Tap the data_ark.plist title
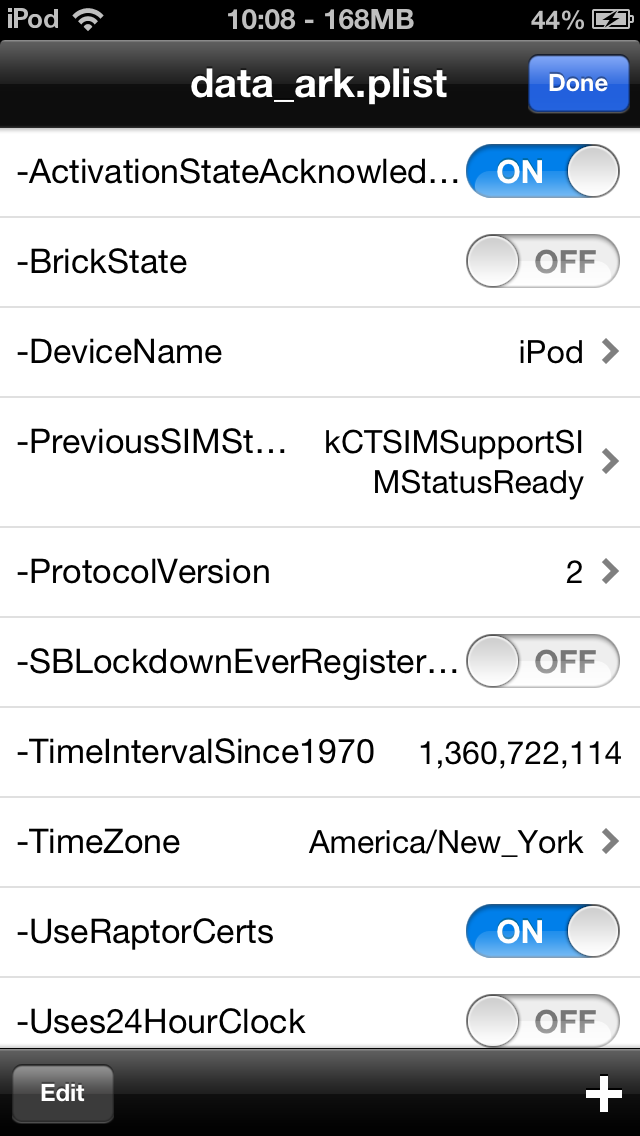 point(319,84)
